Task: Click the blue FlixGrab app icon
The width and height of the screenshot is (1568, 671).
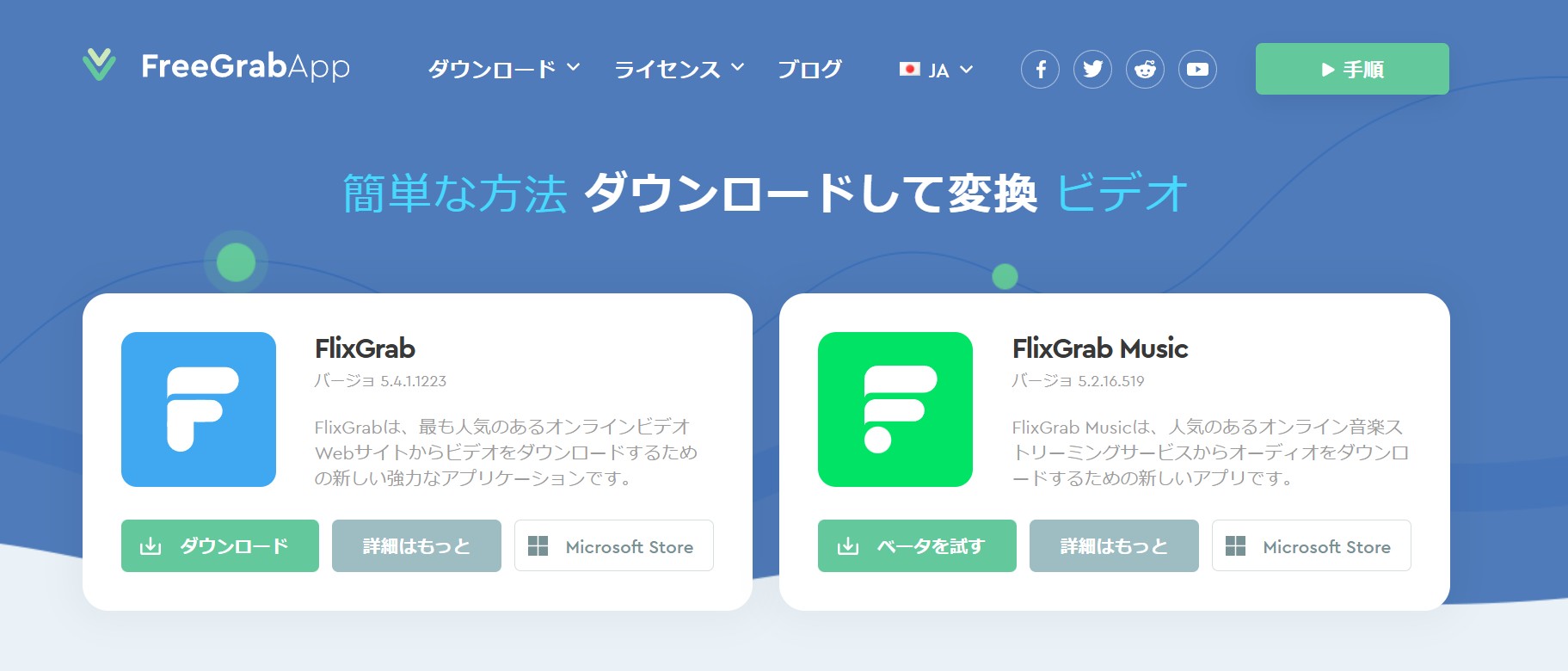Action: coord(199,409)
